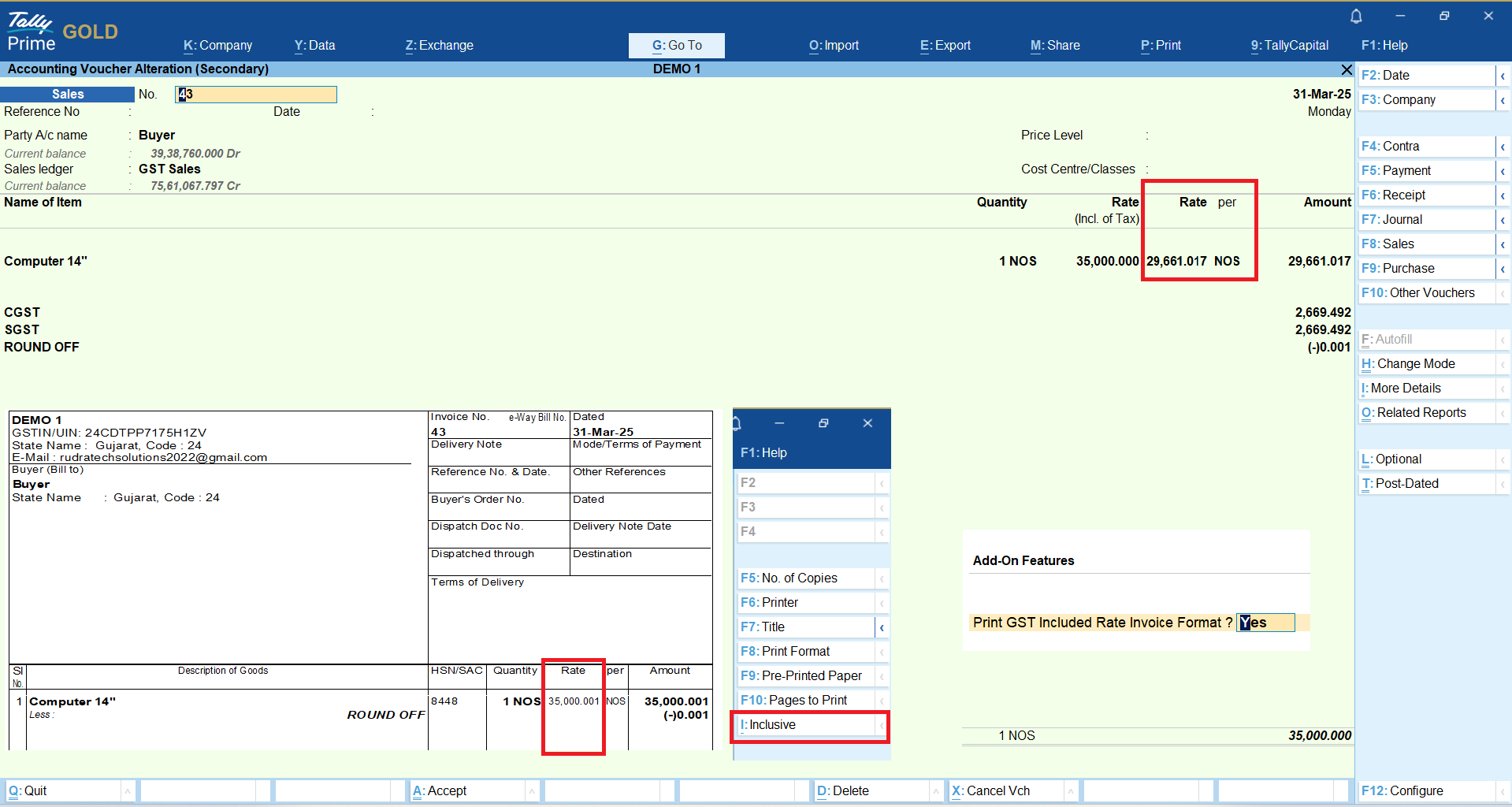The height and width of the screenshot is (807, 1512).
Task: Select F5: Payment voucher type
Action: point(1406,171)
